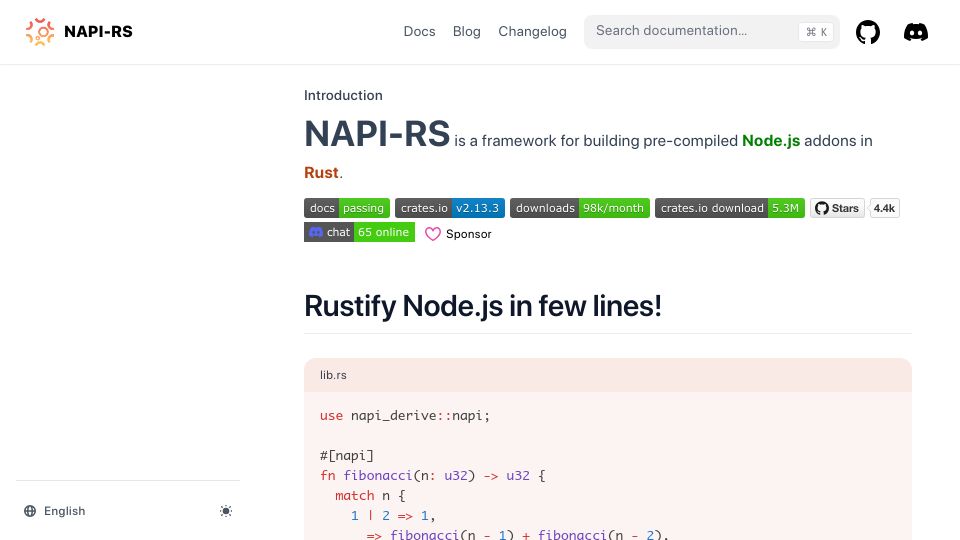The height and width of the screenshot is (540, 960).
Task: Click the #[napi] attribute line
Action: pos(347,456)
